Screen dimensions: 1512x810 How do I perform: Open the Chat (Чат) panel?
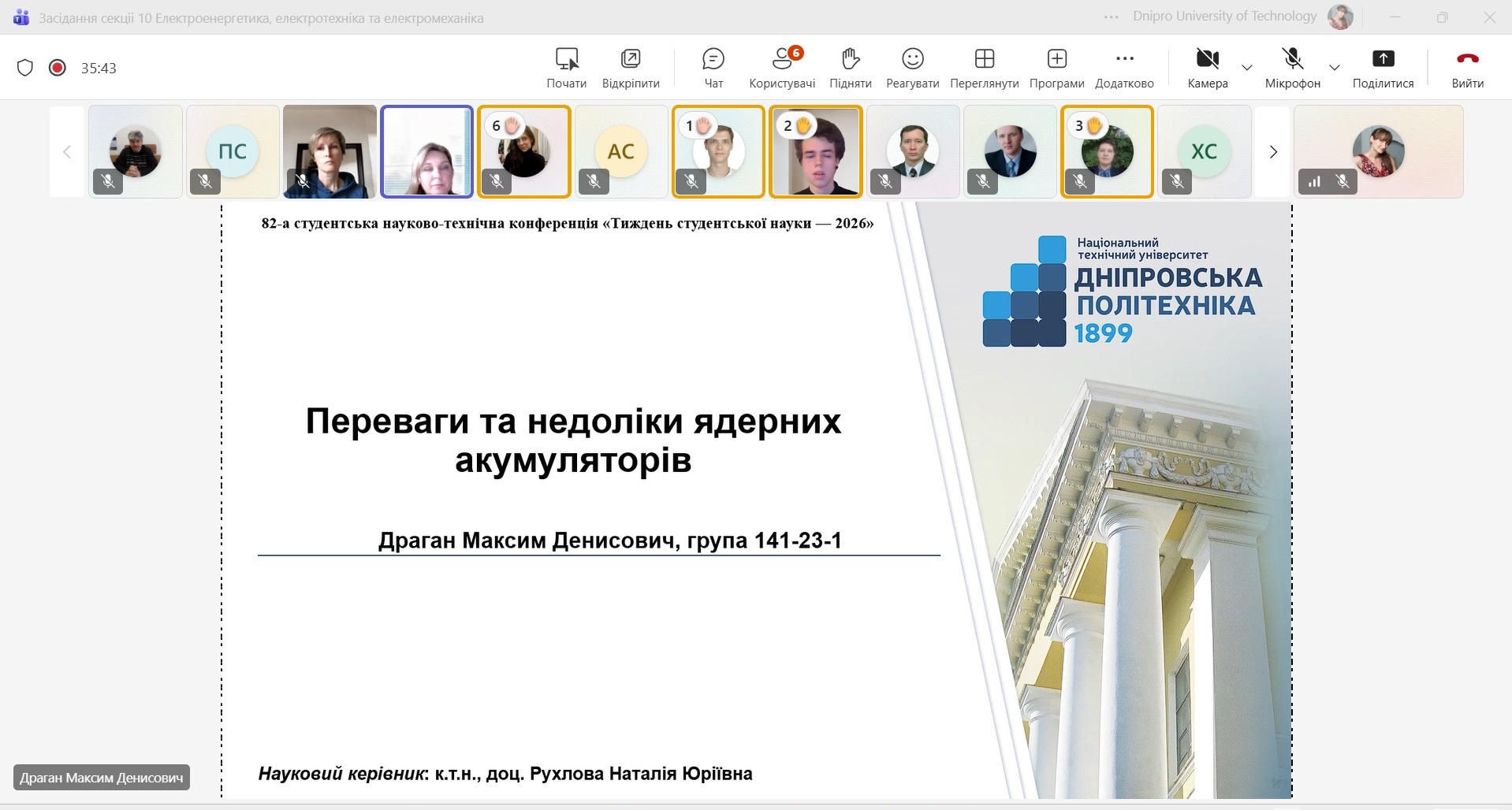(x=713, y=67)
